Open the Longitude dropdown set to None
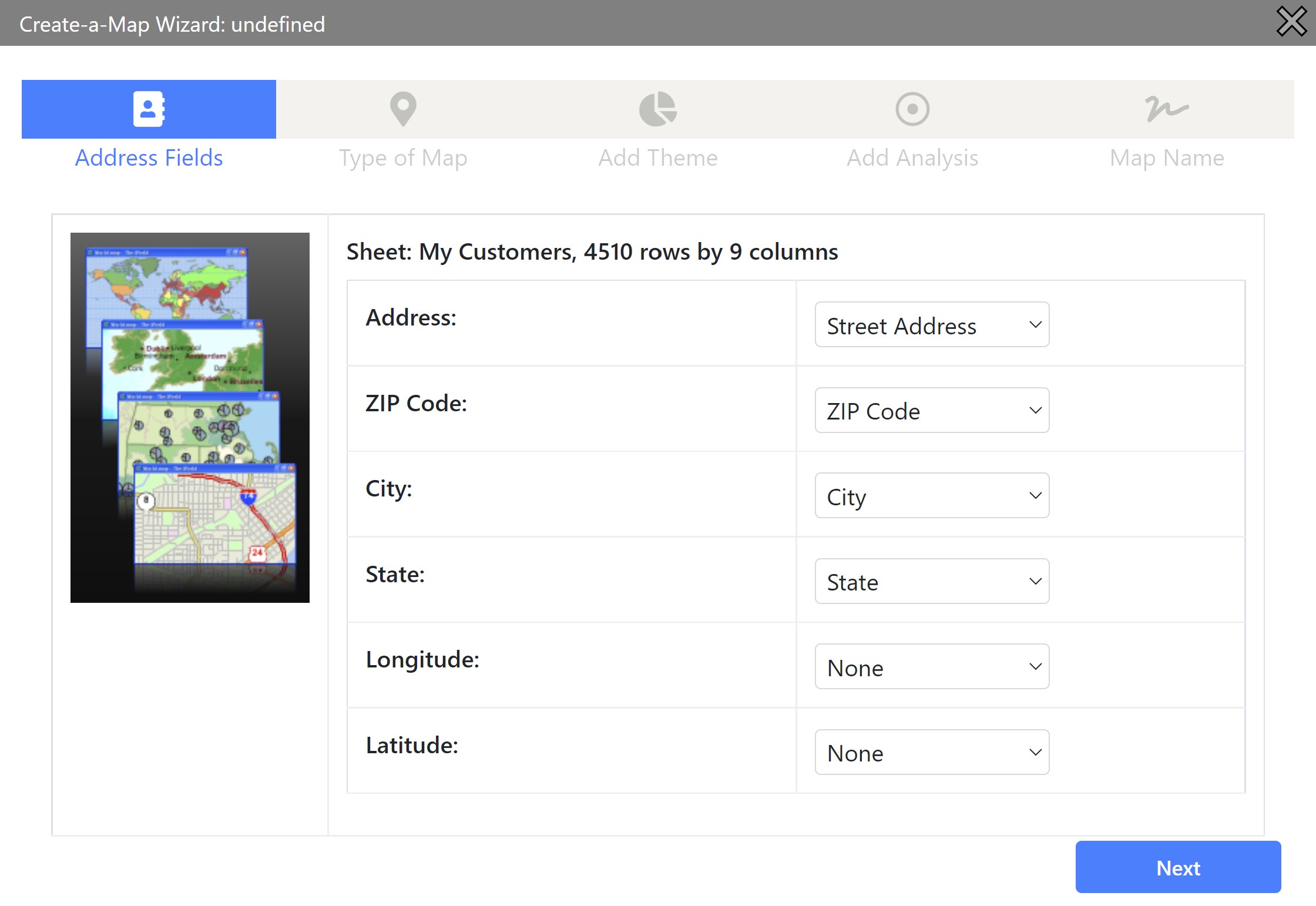Image resolution: width=1316 pixels, height=906 pixels. (931, 667)
